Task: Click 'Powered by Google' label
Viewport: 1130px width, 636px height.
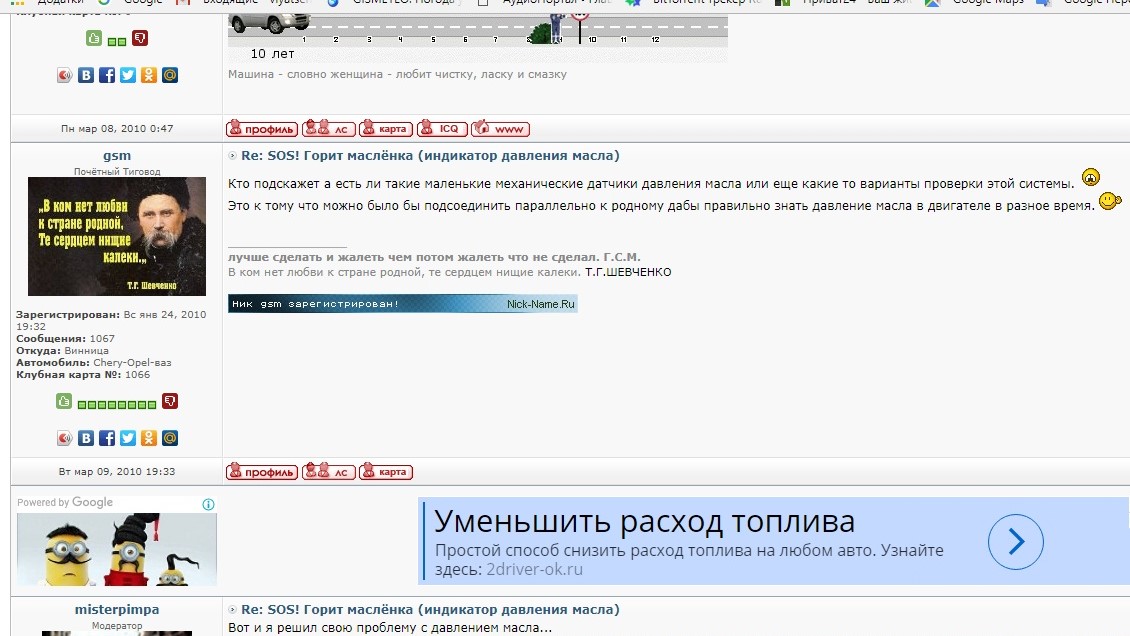Action: pyautogui.click(x=65, y=502)
